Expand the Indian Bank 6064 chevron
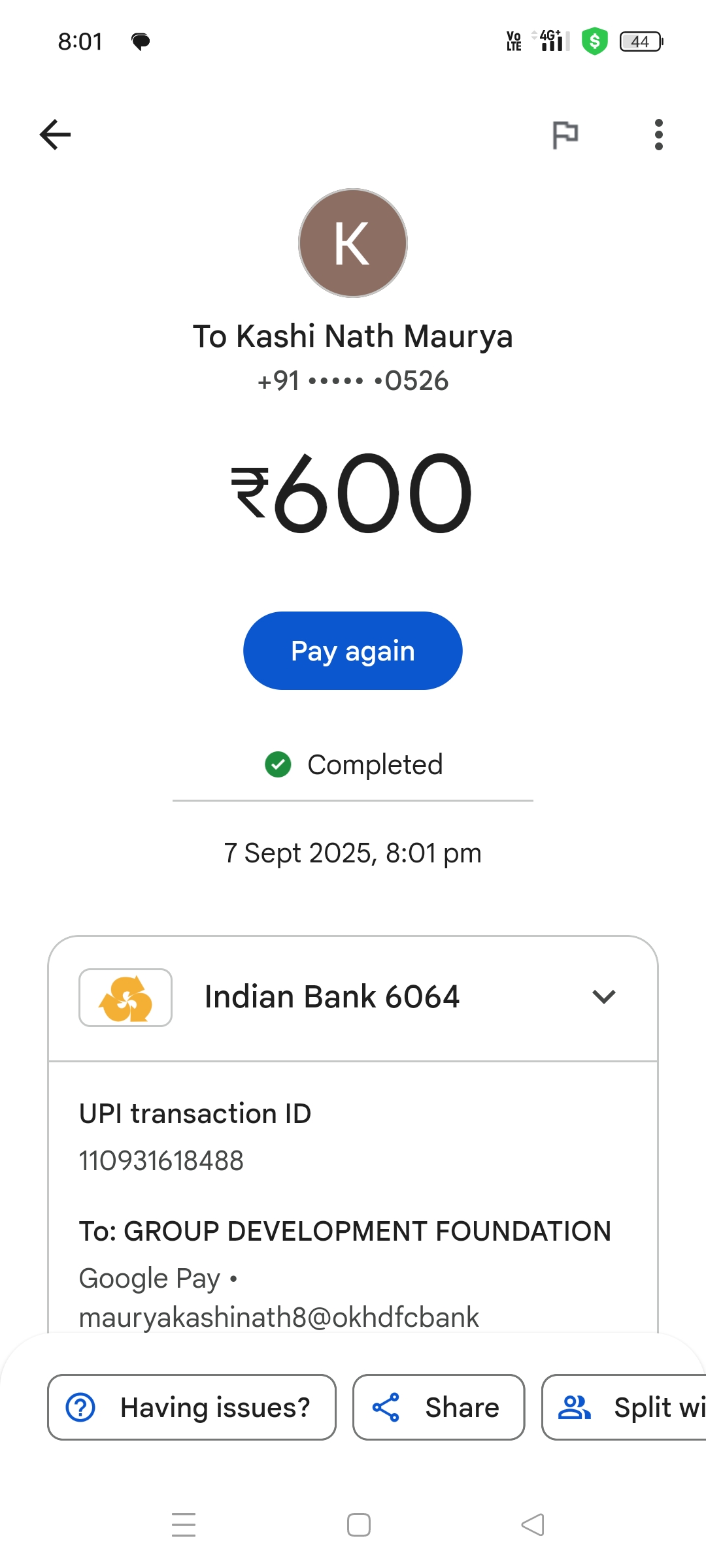 [x=603, y=997]
